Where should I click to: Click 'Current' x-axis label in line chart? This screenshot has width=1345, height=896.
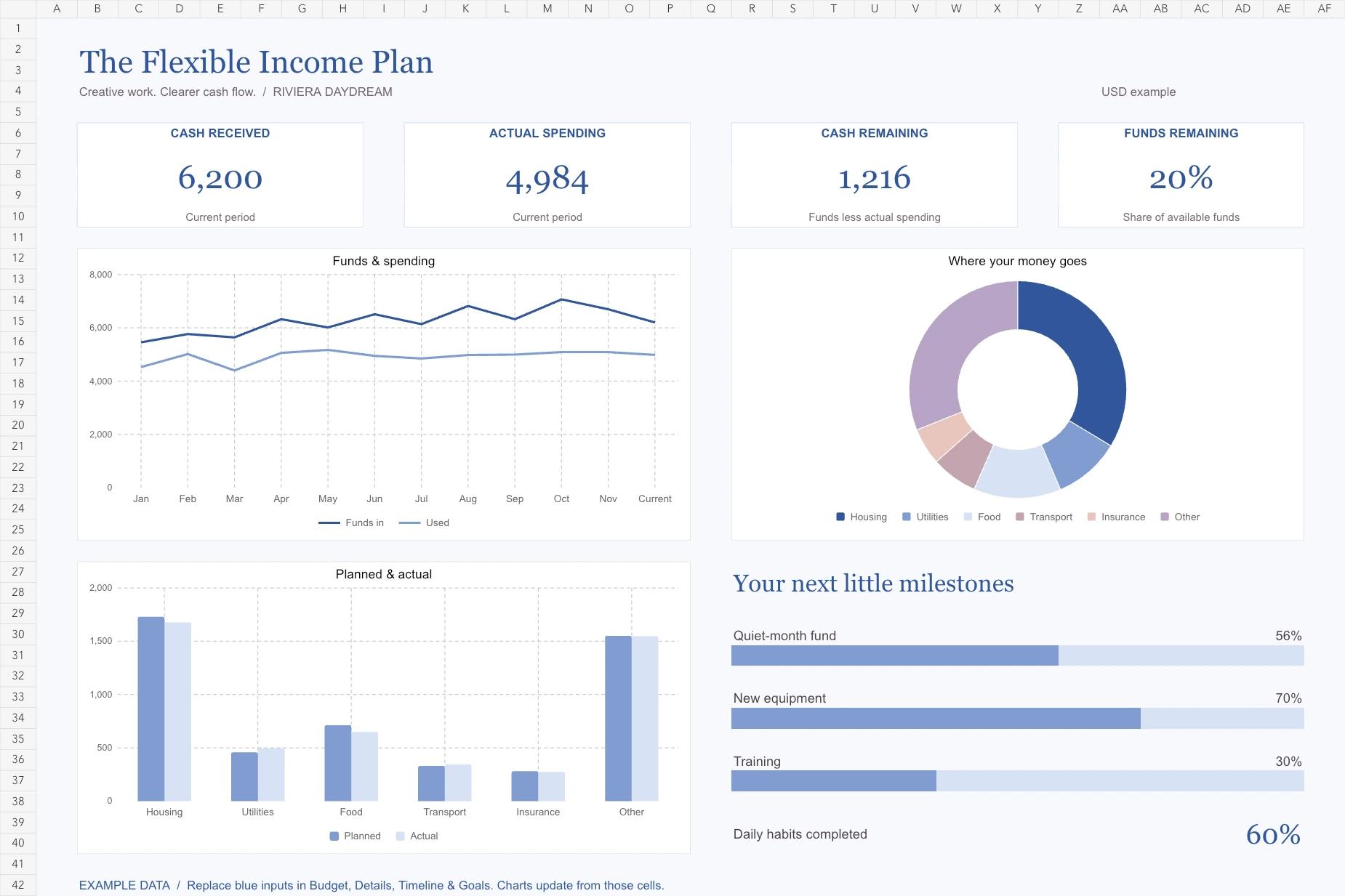[x=655, y=499]
